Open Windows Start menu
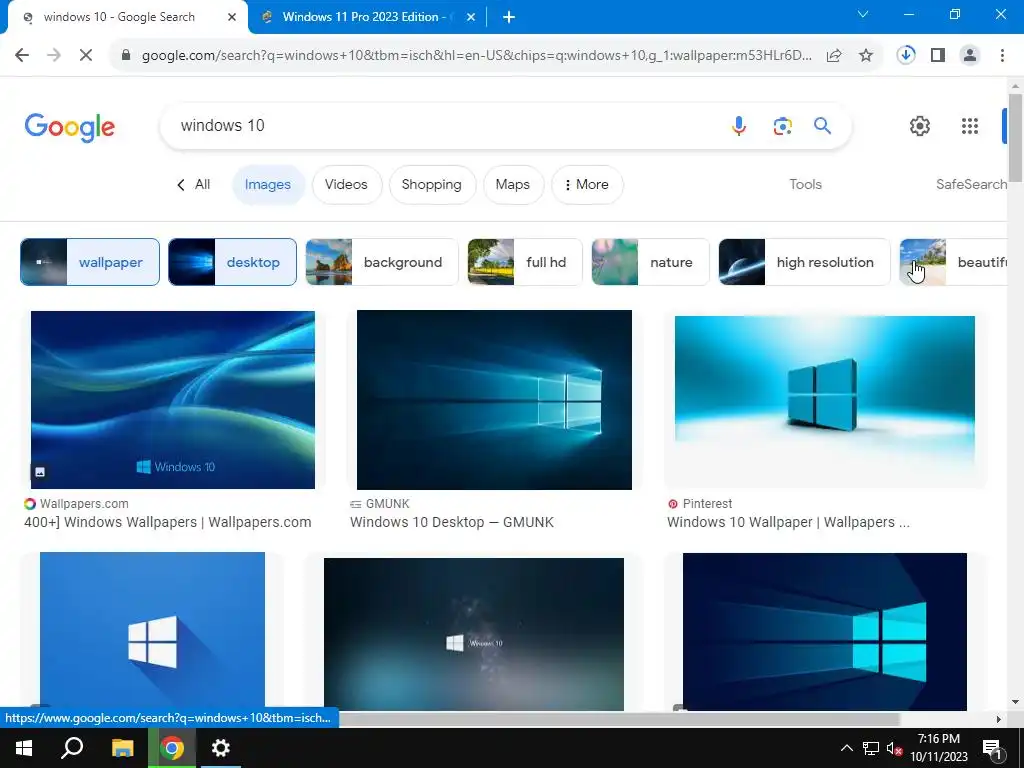 point(24,748)
